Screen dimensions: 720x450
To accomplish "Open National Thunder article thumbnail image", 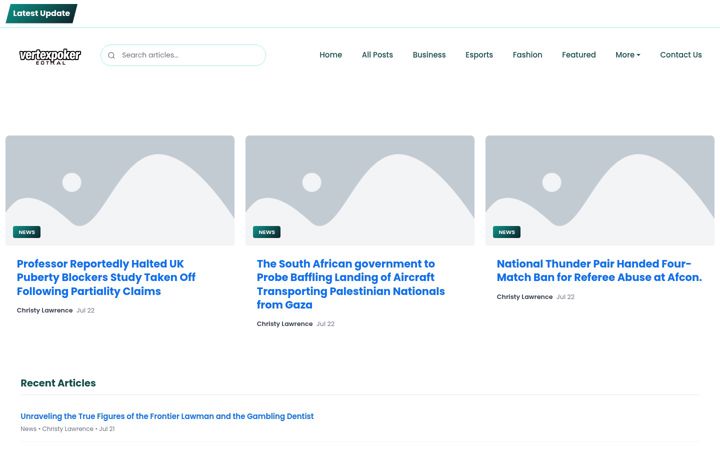I will [600, 190].
